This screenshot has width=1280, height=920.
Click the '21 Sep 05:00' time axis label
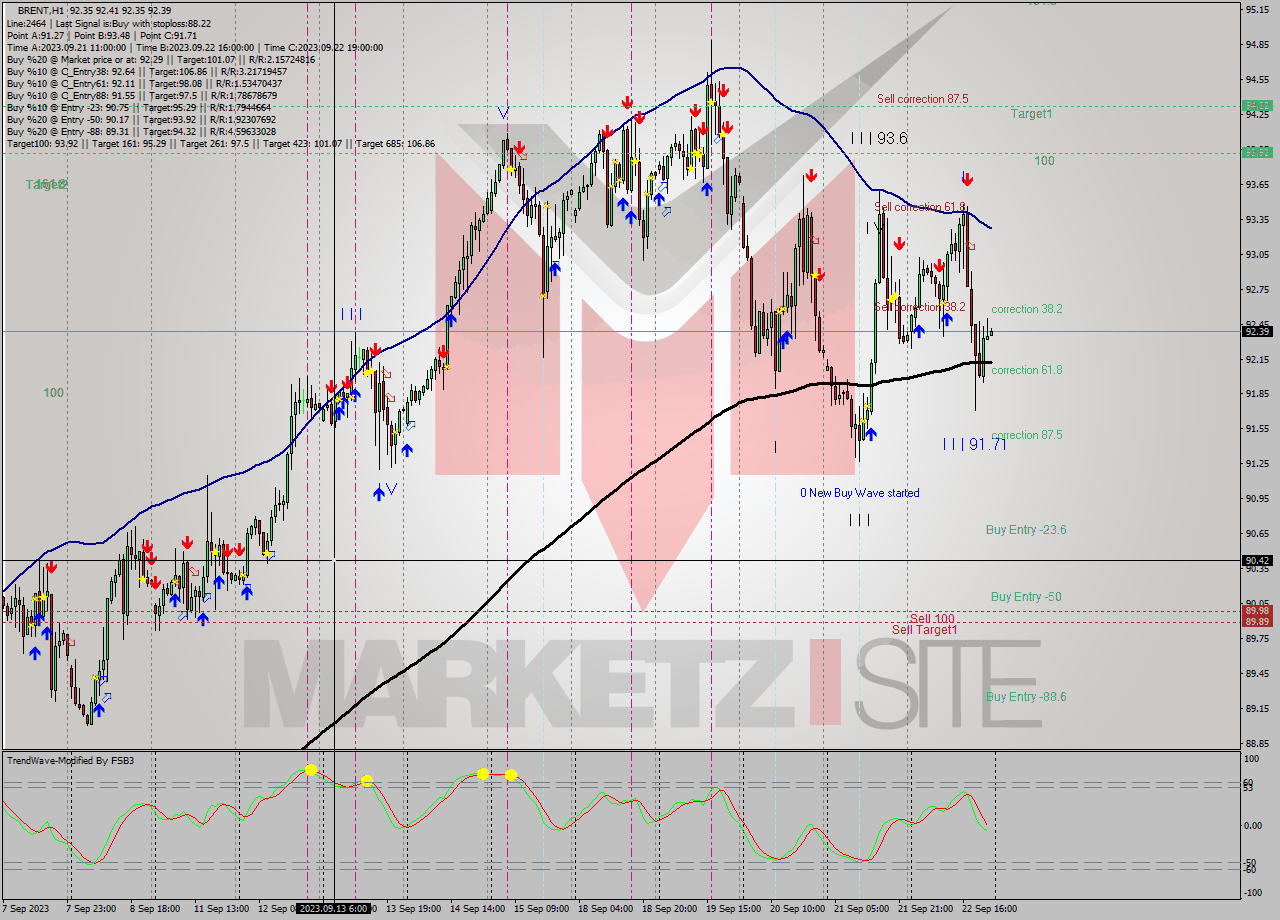click(x=862, y=909)
